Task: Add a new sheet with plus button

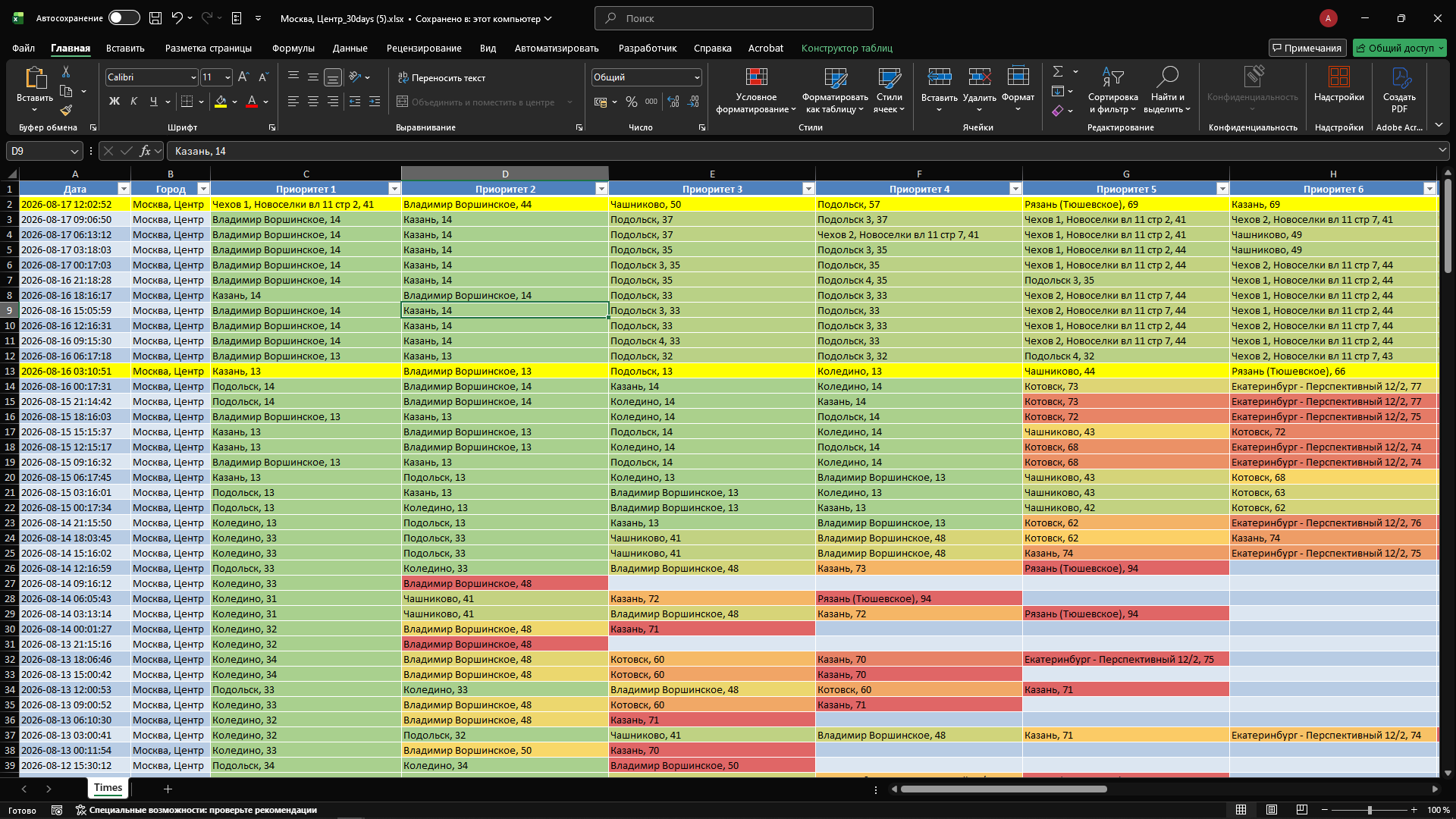Action: coord(168,789)
